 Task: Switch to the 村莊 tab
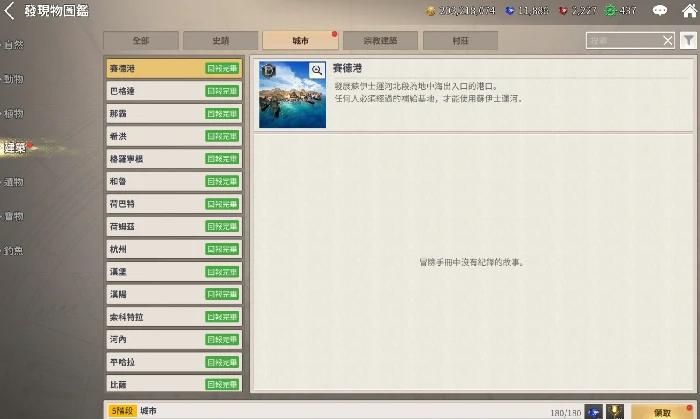coord(460,41)
